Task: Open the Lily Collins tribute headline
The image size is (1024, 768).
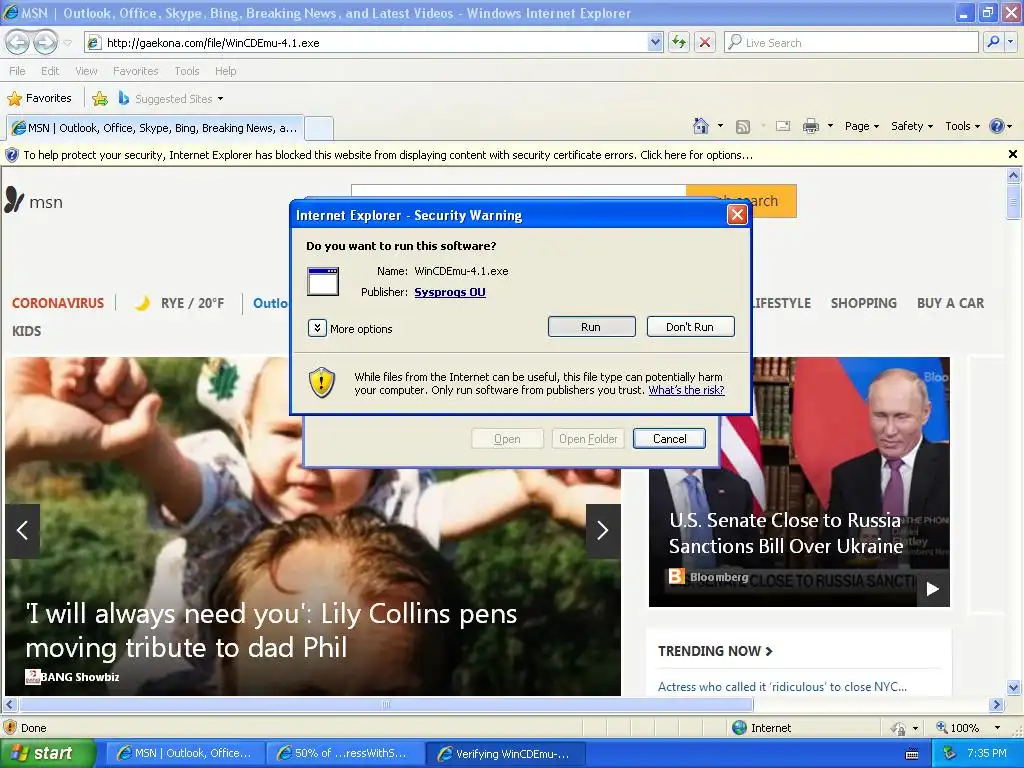Action: [x=271, y=630]
